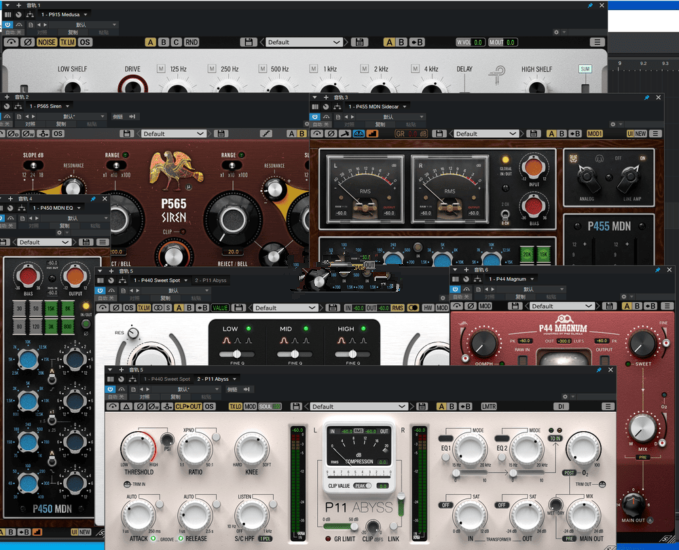The width and height of the screenshot is (679, 550).
Task: Mute the 1 kHz band in Medusa
Action: 314,69
